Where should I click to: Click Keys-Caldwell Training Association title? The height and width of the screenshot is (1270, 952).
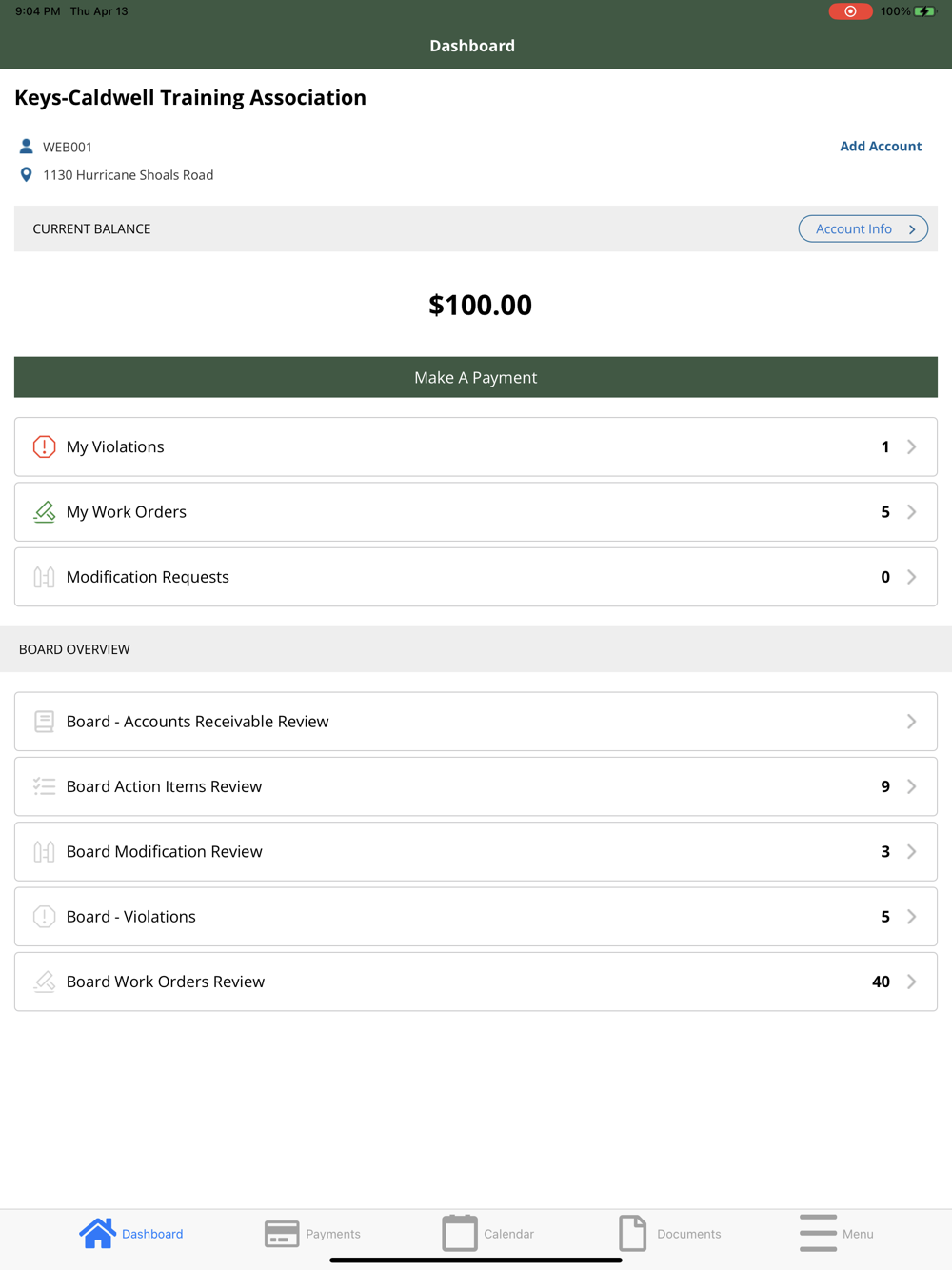point(190,97)
